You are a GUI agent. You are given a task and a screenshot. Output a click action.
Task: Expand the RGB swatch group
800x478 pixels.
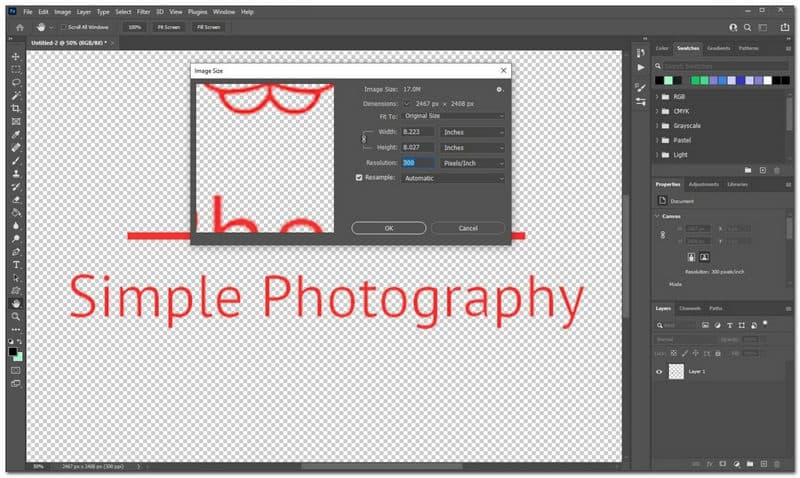[657, 97]
